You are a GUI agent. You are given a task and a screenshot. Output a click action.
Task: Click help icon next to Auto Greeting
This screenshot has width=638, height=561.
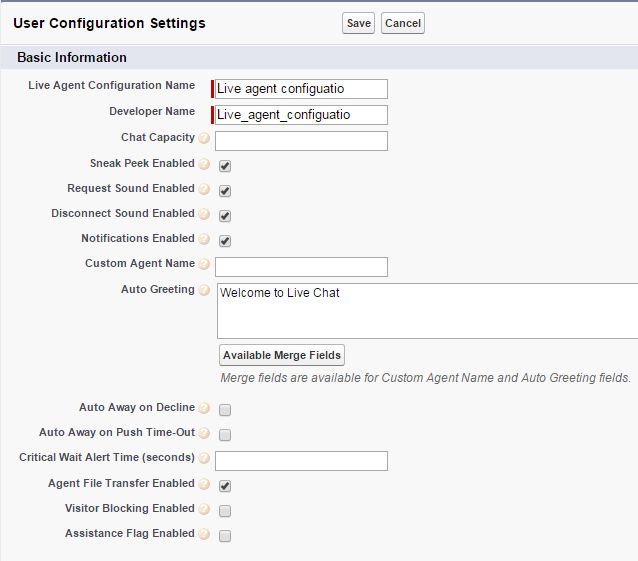pyautogui.click(x=204, y=290)
